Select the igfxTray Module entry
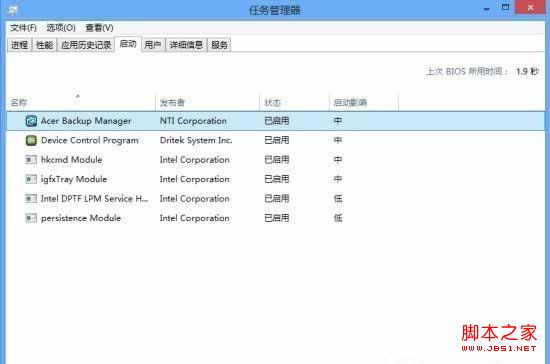Viewport: 550px width, 364px height. (74, 179)
